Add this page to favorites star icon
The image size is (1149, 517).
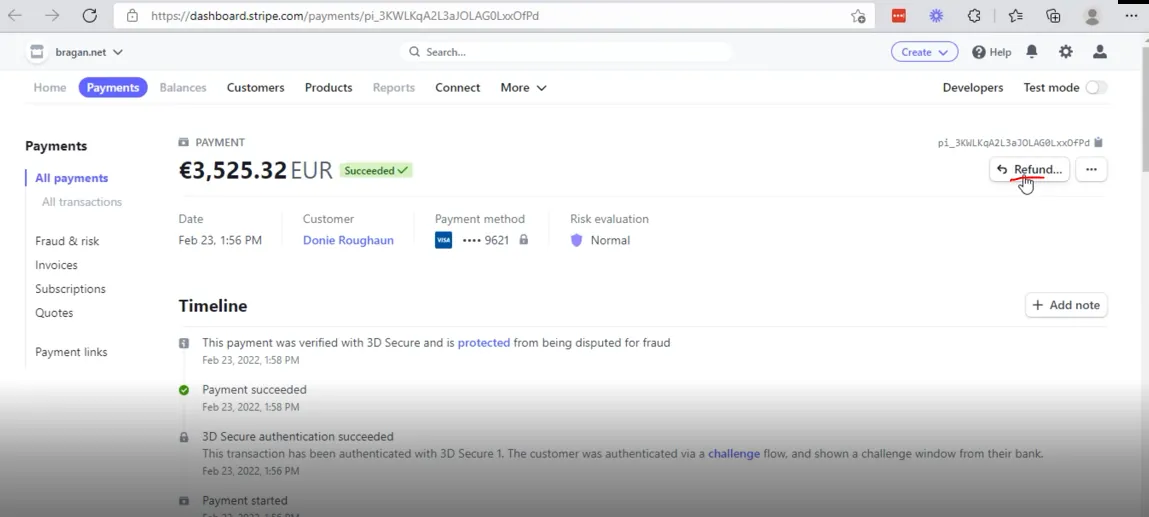pos(858,15)
